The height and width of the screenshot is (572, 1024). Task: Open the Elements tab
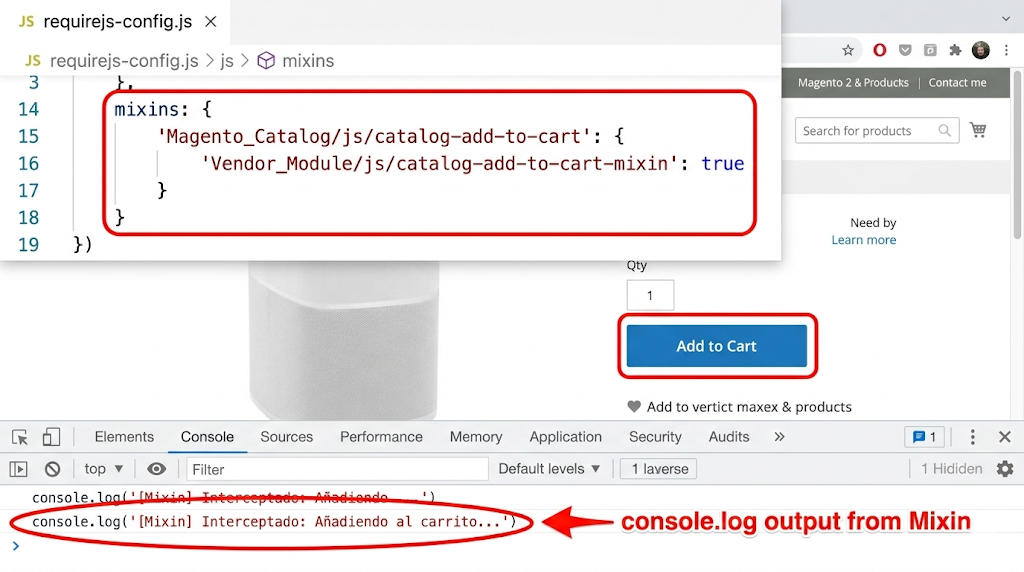tap(124, 437)
